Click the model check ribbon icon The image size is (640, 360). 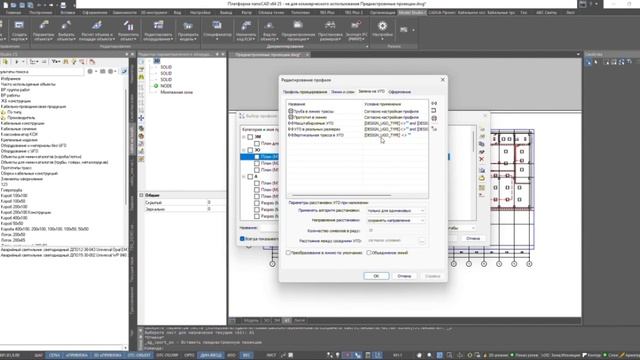188,26
